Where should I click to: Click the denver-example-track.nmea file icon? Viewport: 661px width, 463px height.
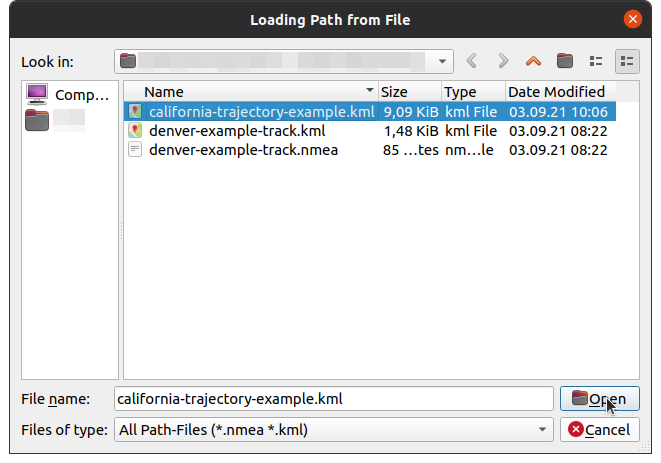(x=136, y=150)
